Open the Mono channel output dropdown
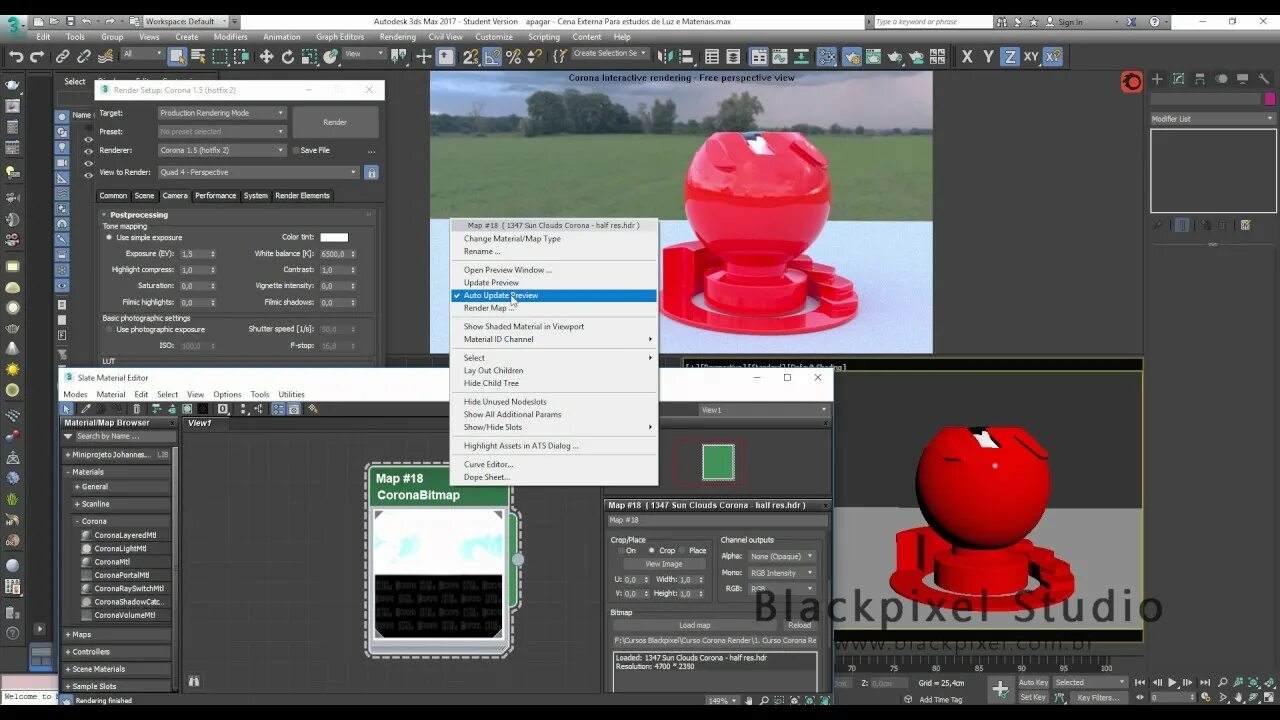The width and height of the screenshot is (1280, 720). pyautogui.click(x=782, y=573)
